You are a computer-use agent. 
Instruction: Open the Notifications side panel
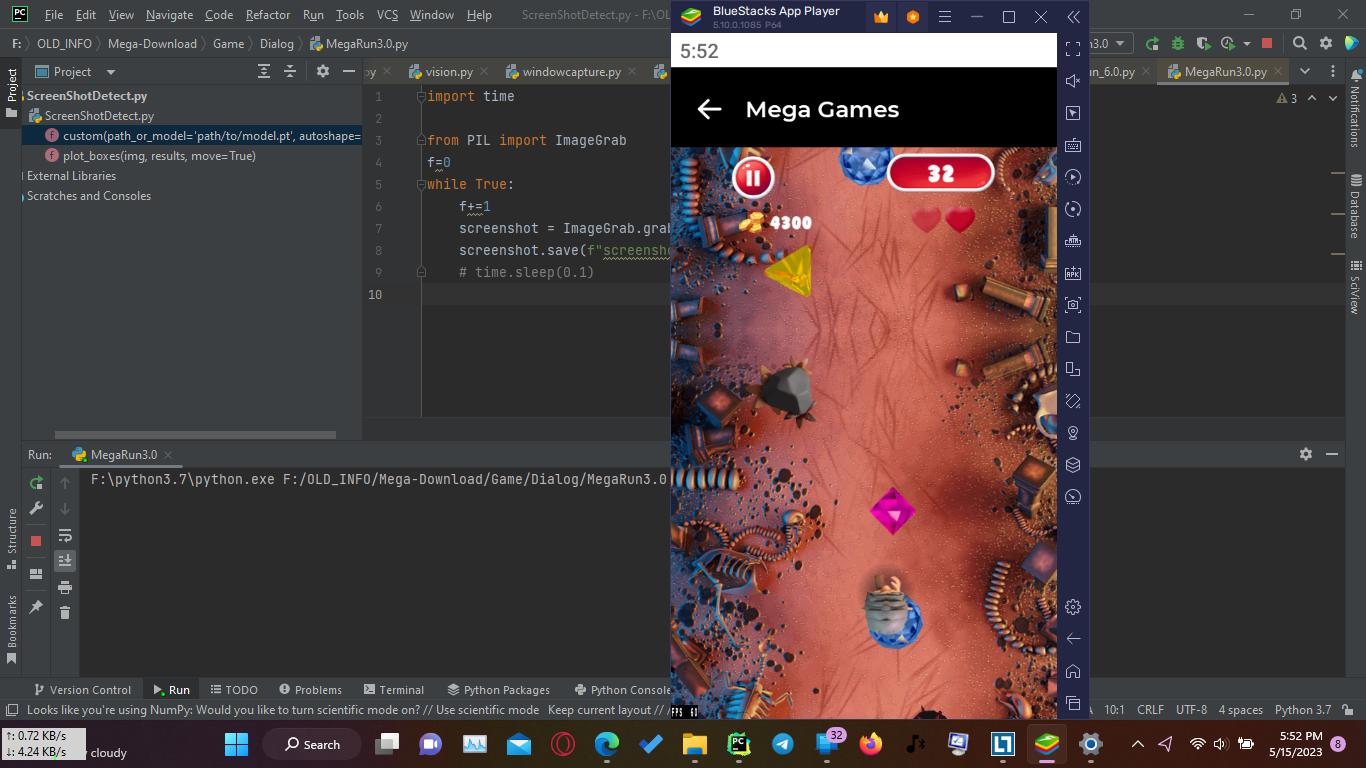(1355, 110)
